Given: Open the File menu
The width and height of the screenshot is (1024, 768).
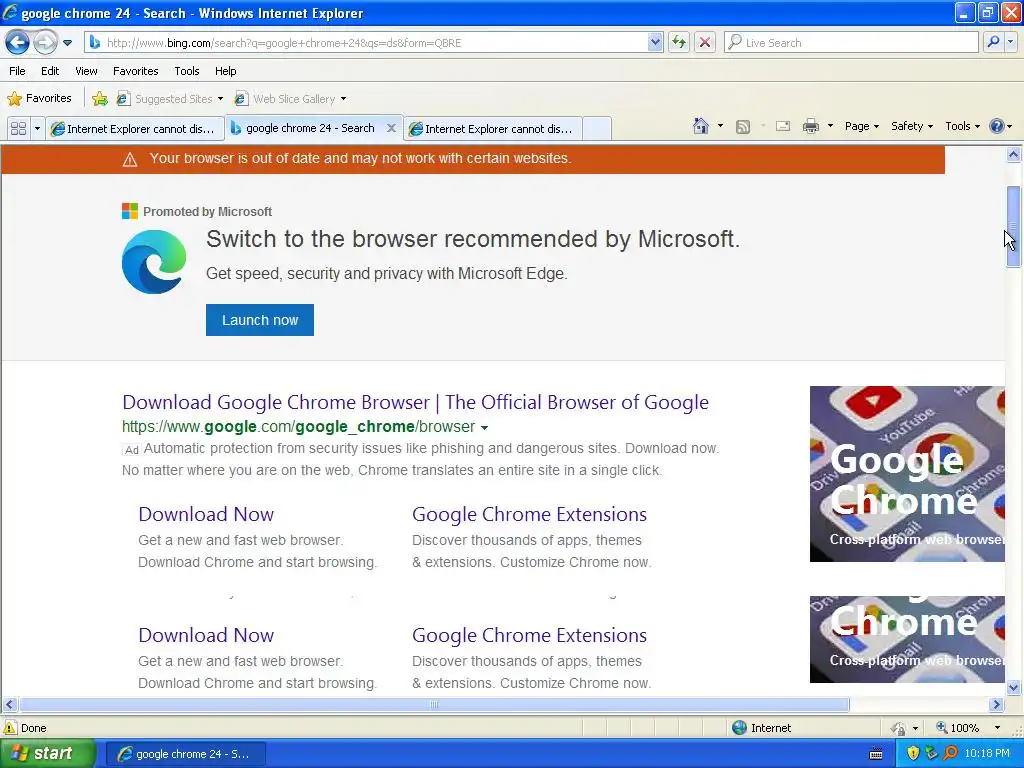Looking at the screenshot, I should (18, 71).
